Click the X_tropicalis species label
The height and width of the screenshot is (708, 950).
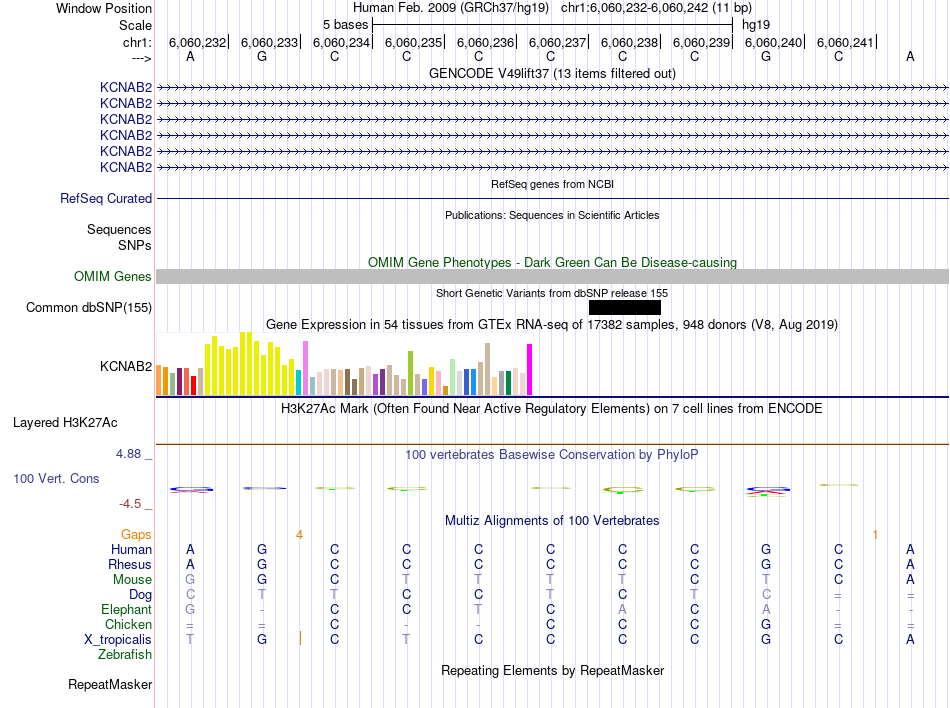pos(118,640)
